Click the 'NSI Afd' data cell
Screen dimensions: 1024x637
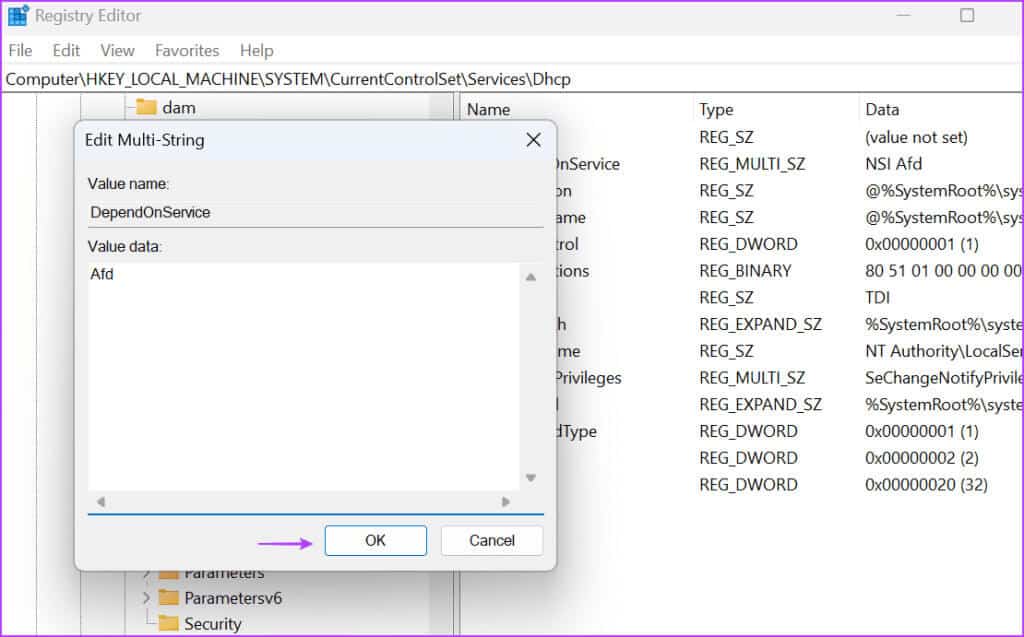[893, 164]
